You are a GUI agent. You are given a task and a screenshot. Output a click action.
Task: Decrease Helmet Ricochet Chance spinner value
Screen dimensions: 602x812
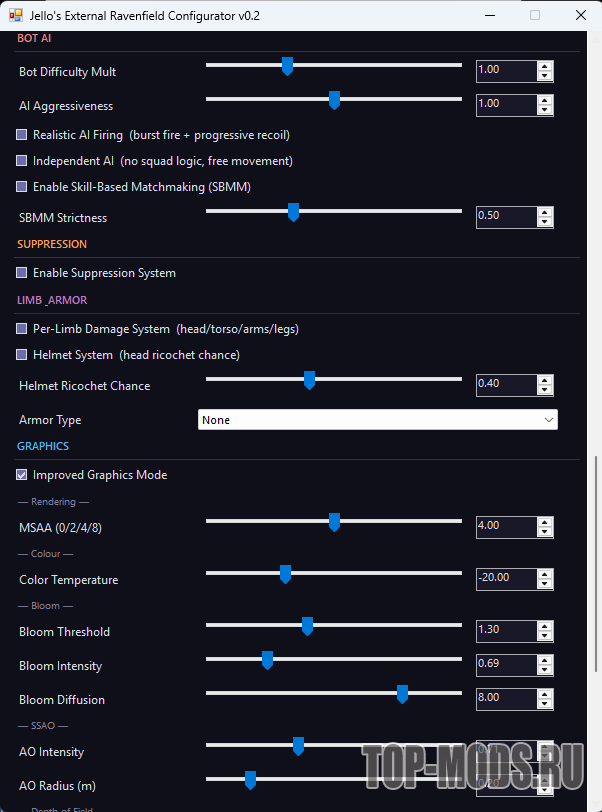coord(544,391)
